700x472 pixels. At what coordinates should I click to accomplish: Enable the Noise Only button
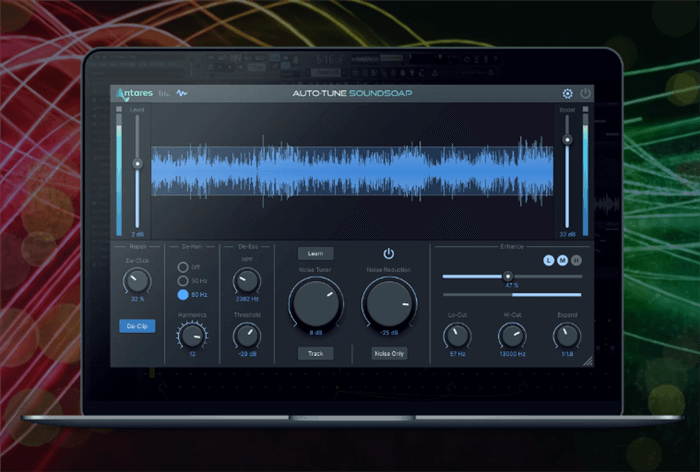(389, 354)
